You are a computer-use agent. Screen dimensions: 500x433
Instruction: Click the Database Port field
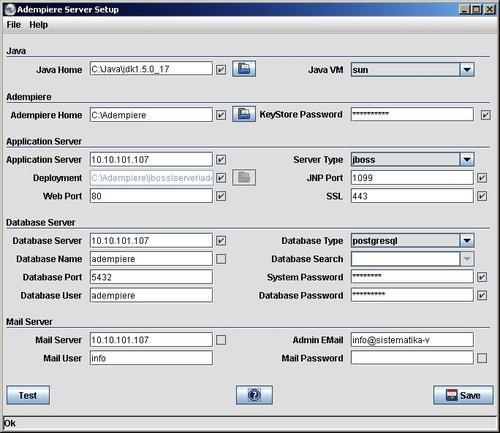(x=151, y=277)
